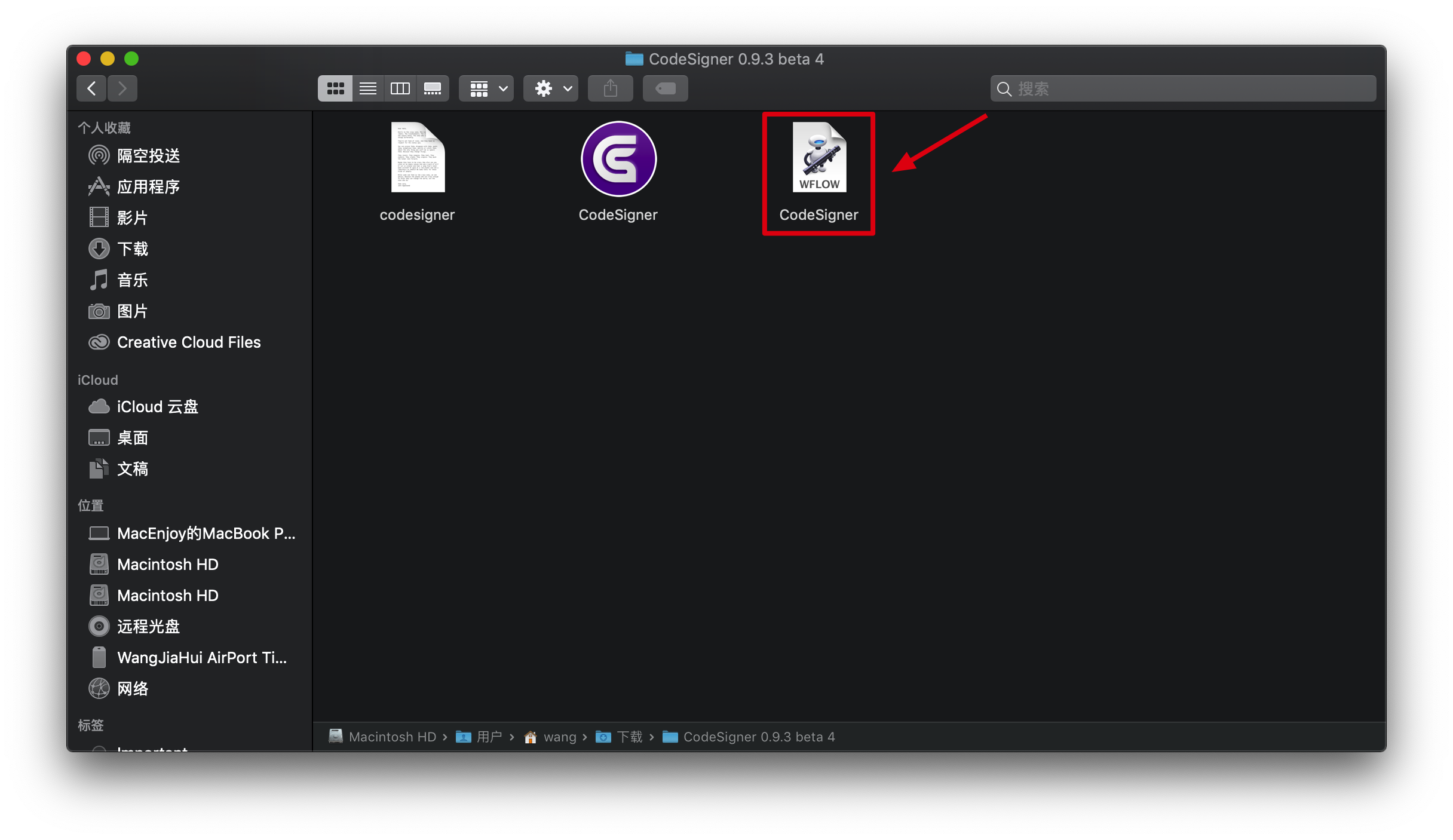Image resolution: width=1453 pixels, height=840 pixels.
Task: Switch to gallery view mode
Action: tap(433, 88)
